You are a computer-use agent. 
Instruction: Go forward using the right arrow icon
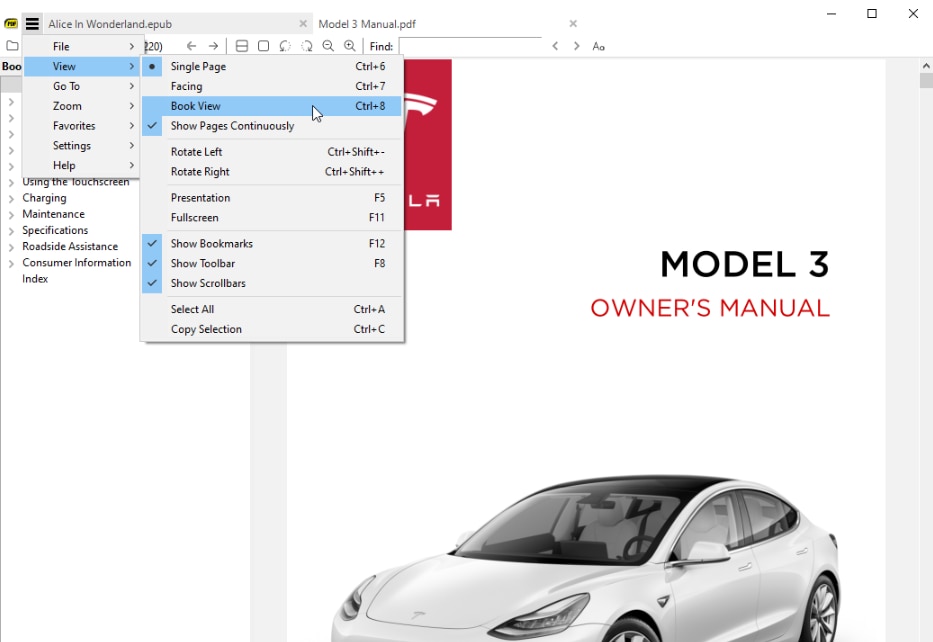tap(212, 45)
